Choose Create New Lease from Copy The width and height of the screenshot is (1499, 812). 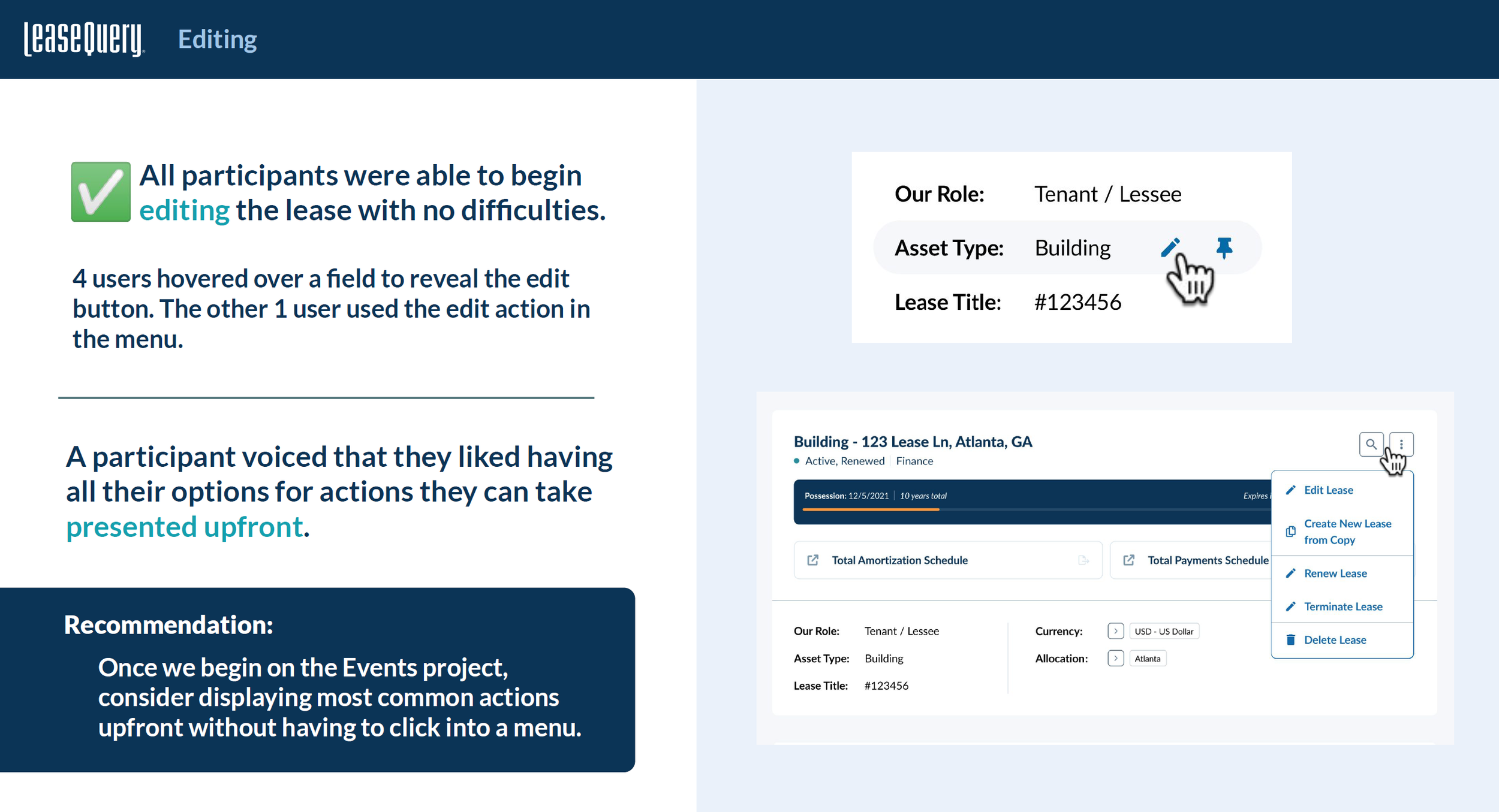click(1347, 532)
